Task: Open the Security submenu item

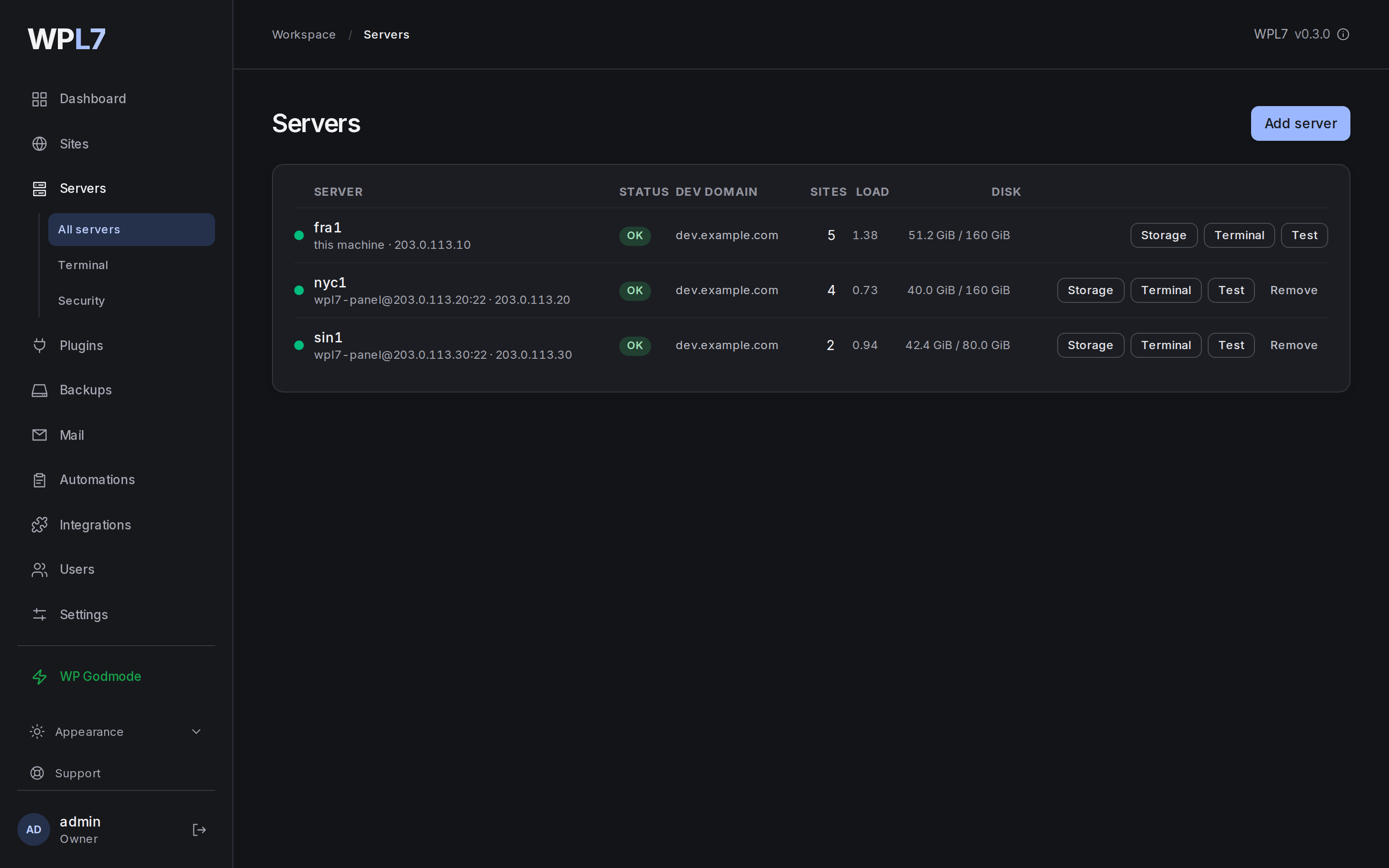Action: click(82, 301)
